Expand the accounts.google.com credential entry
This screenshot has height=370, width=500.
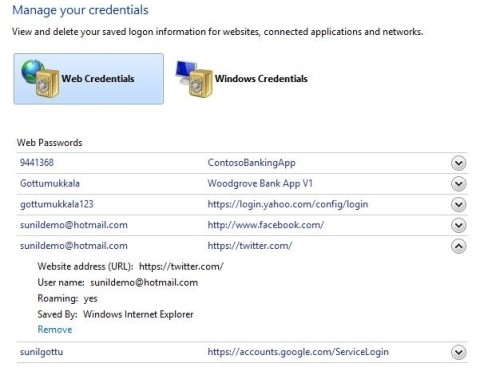click(459, 352)
